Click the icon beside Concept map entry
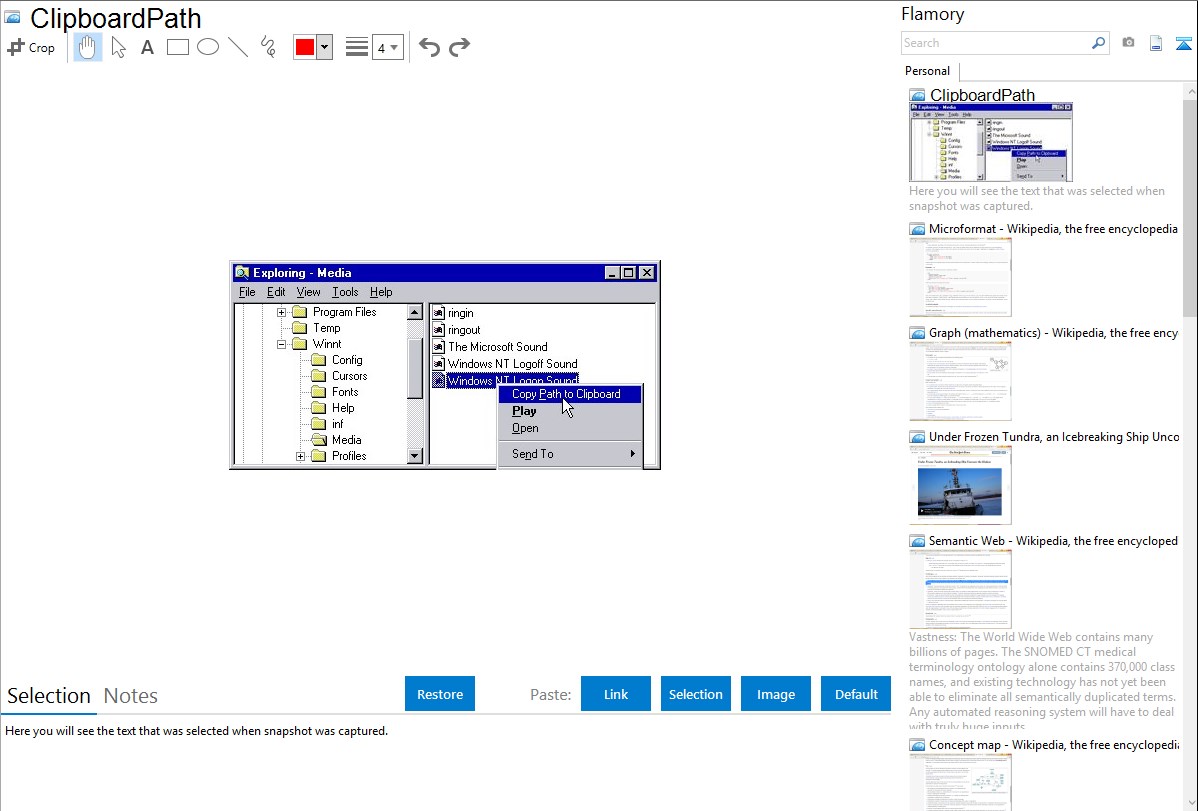Viewport: 1198px width, 811px height. coord(917,745)
